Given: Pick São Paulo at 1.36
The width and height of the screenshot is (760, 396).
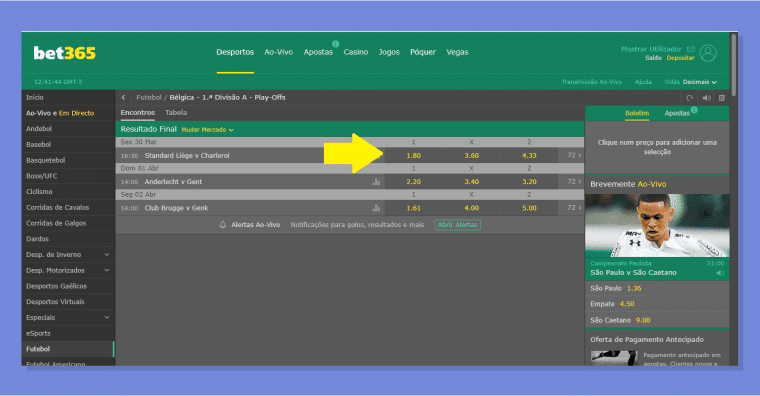Looking at the screenshot, I should pos(657,288).
